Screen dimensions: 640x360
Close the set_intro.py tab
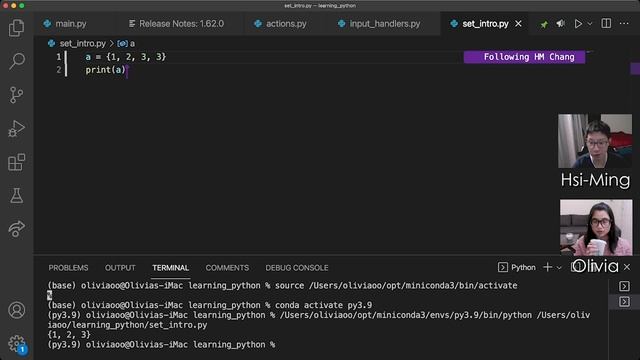[518, 24]
